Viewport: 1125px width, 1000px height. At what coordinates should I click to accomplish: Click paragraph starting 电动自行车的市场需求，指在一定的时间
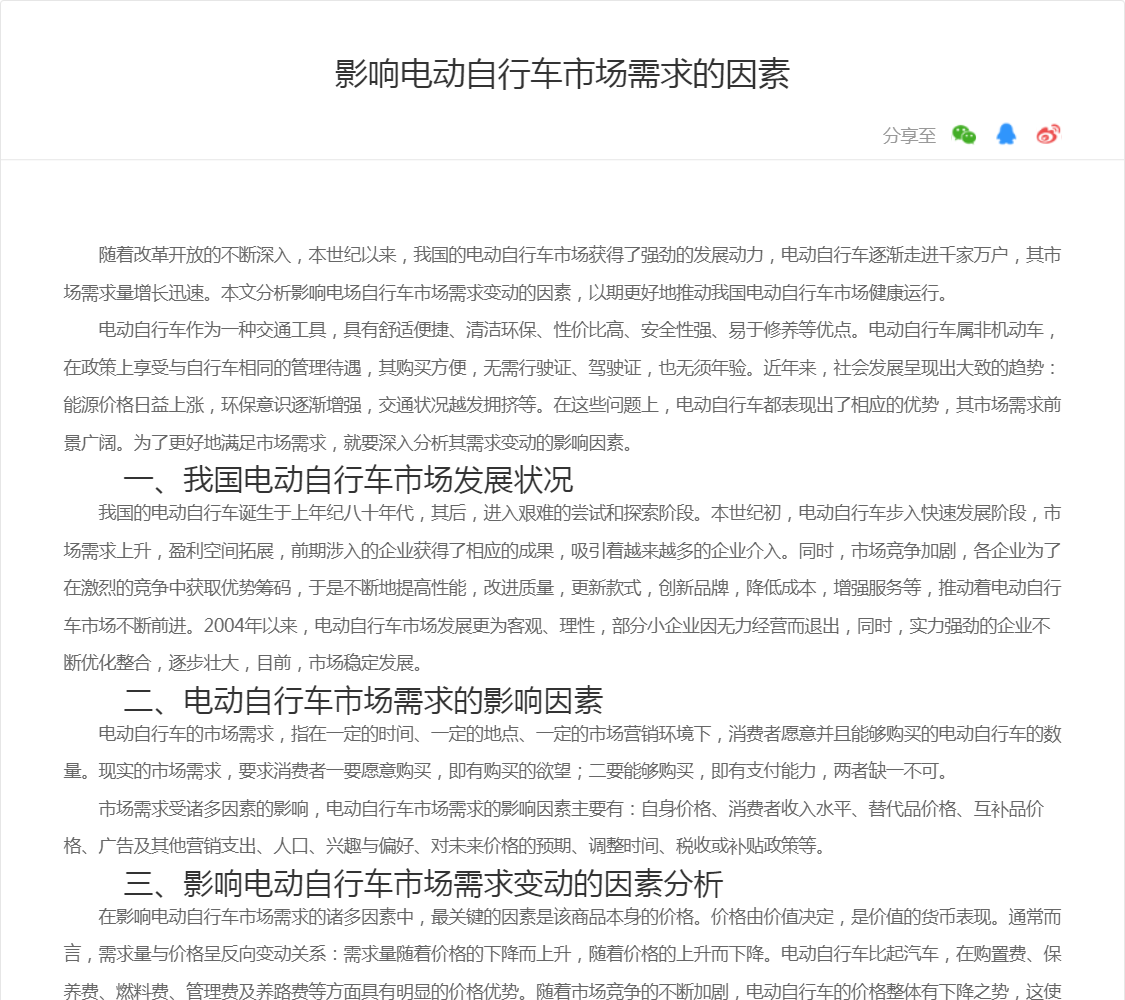point(562,753)
